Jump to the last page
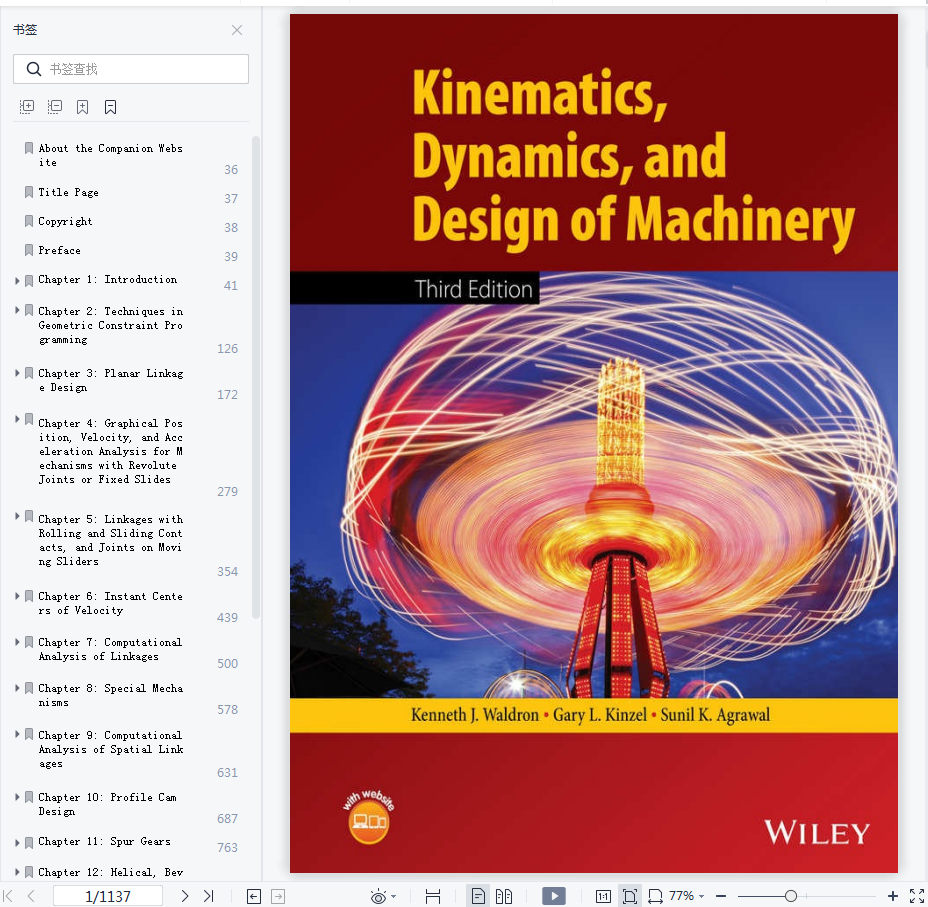928x907 pixels. click(x=208, y=896)
